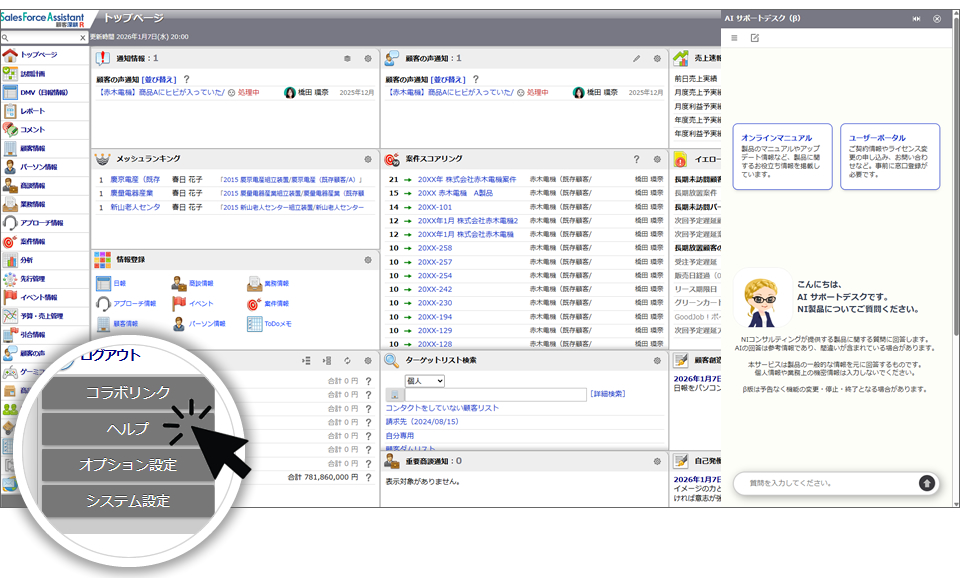Click the help icon in 案件スコアリング header

coord(637,159)
